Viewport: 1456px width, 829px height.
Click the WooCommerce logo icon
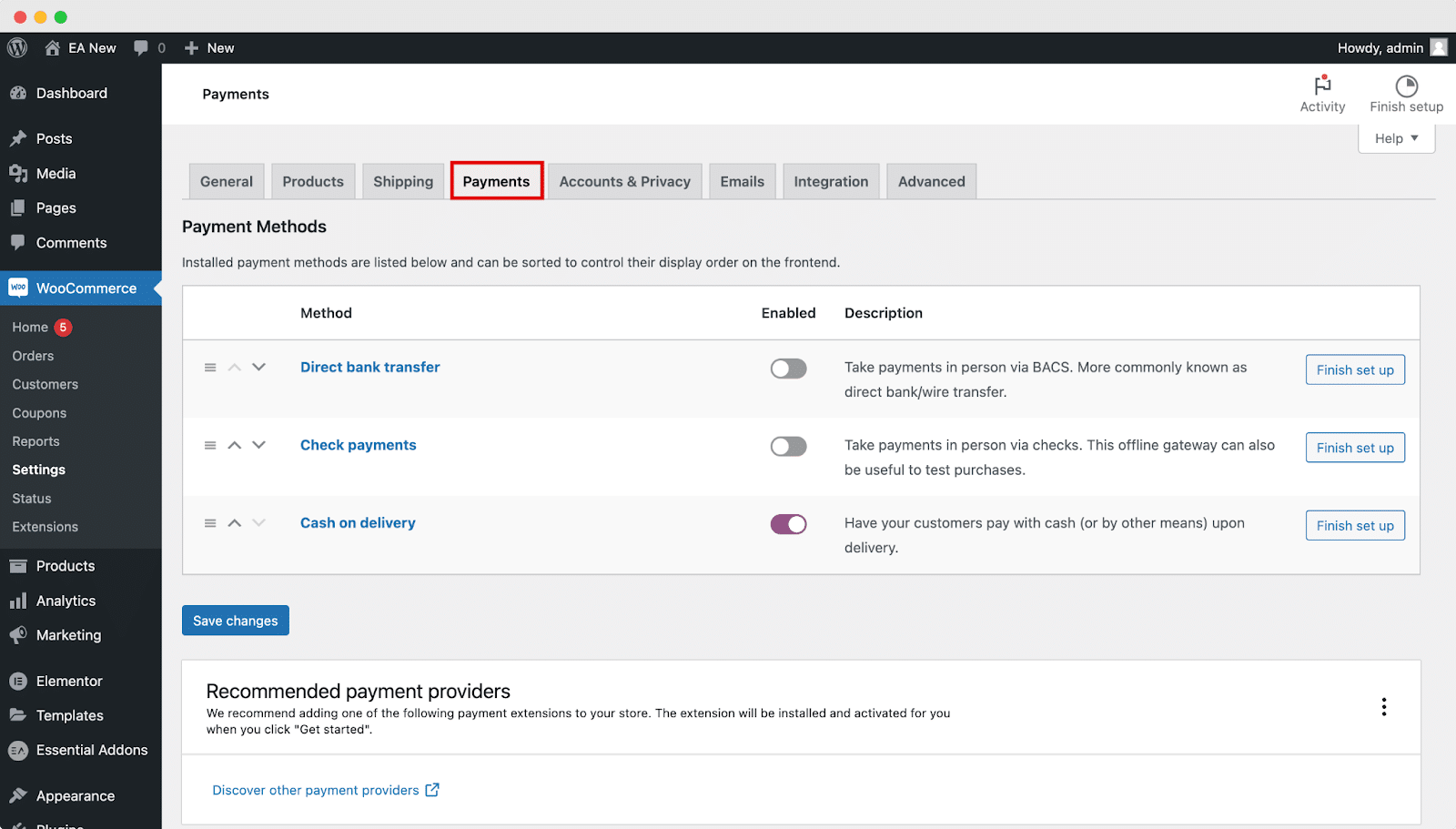click(18, 288)
